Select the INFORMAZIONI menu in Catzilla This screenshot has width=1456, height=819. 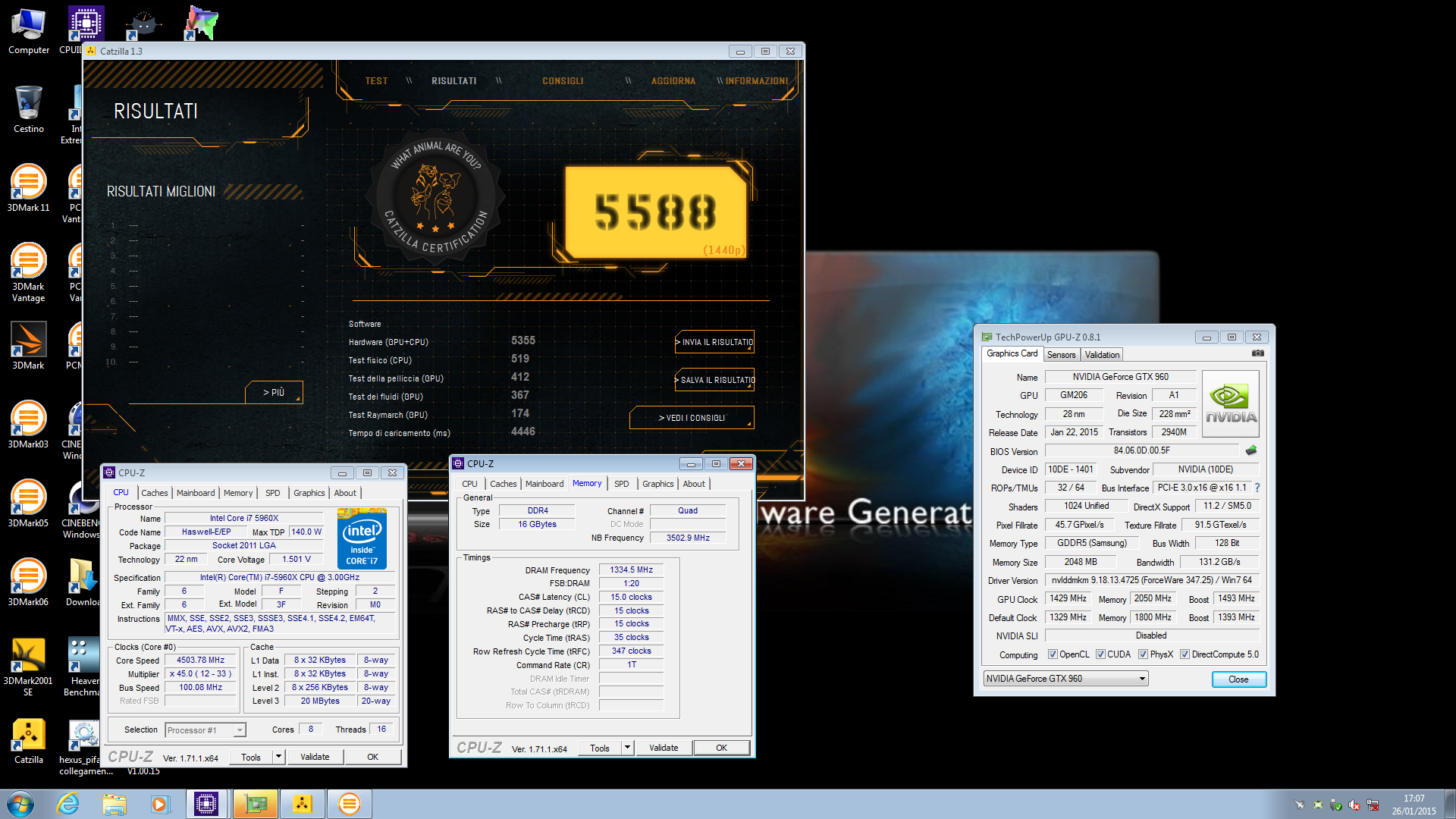(756, 81)
